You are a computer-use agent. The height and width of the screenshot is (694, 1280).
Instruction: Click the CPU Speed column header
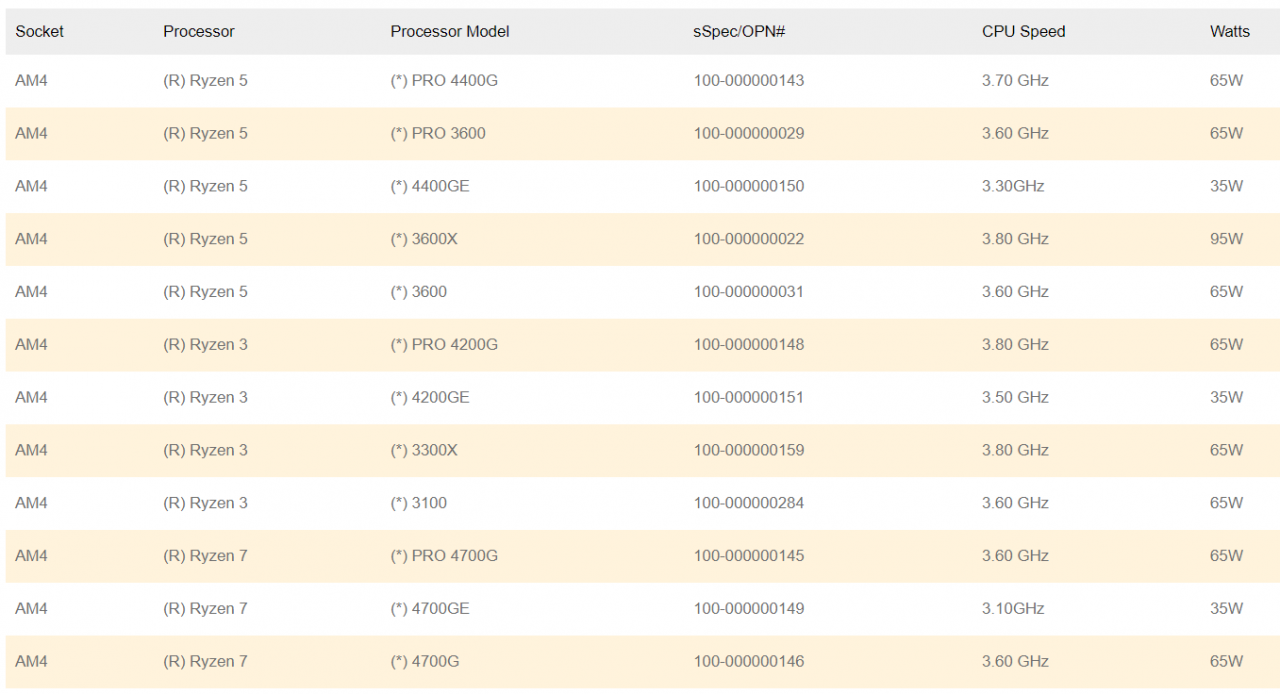pos(1024,32)
